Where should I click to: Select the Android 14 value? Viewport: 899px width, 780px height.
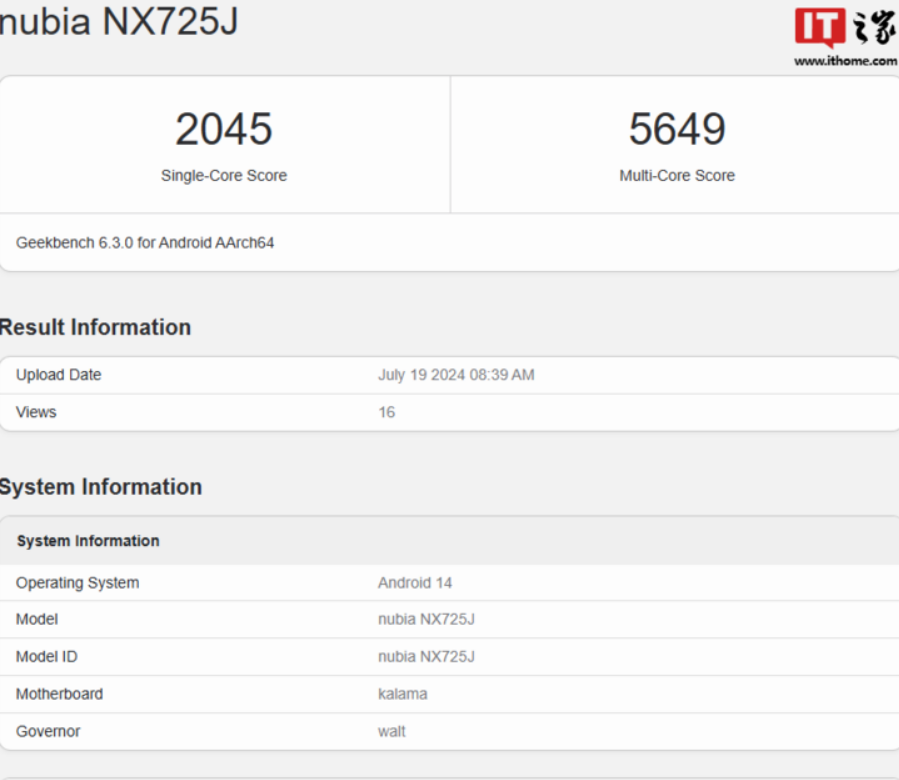415,583
